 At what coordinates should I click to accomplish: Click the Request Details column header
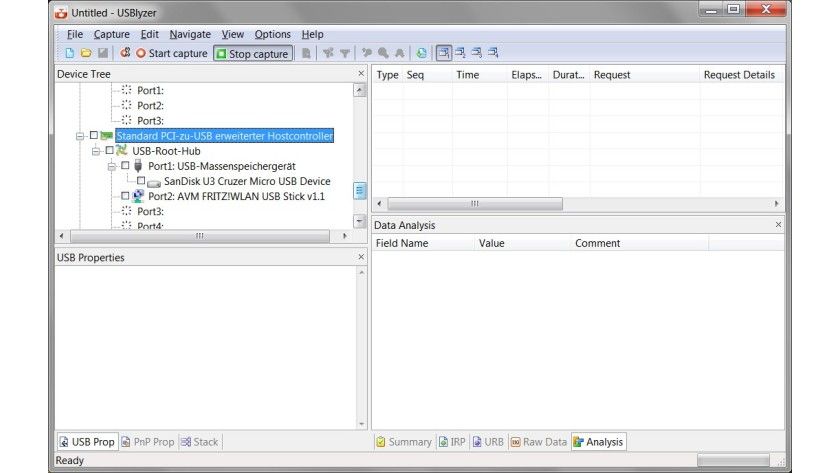coord(741,75)
